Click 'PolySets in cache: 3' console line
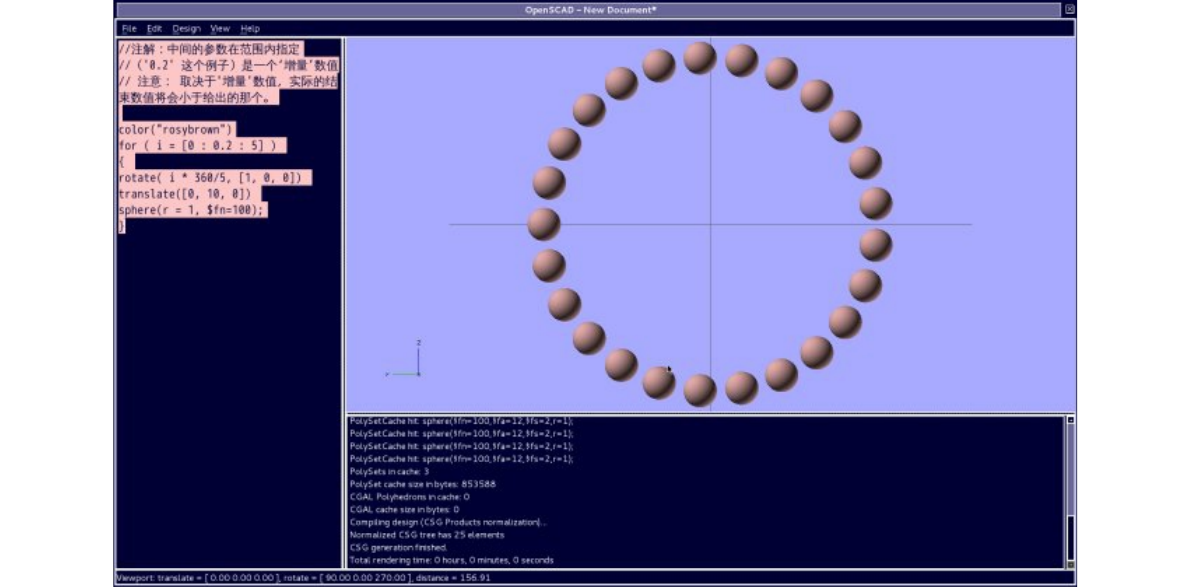This screenshot has height=587, width=1190. coord(389,472)
